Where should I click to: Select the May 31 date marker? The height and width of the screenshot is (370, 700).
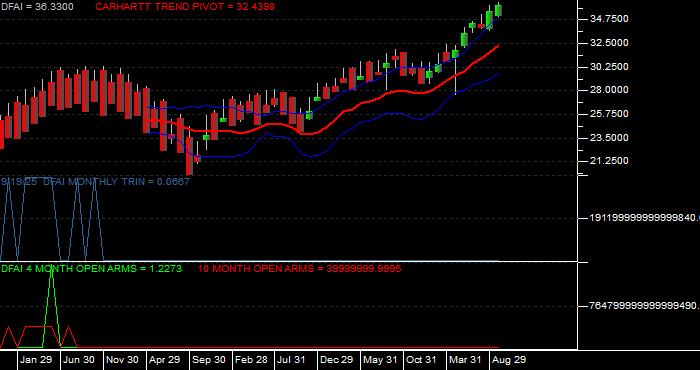click(380, 360)
